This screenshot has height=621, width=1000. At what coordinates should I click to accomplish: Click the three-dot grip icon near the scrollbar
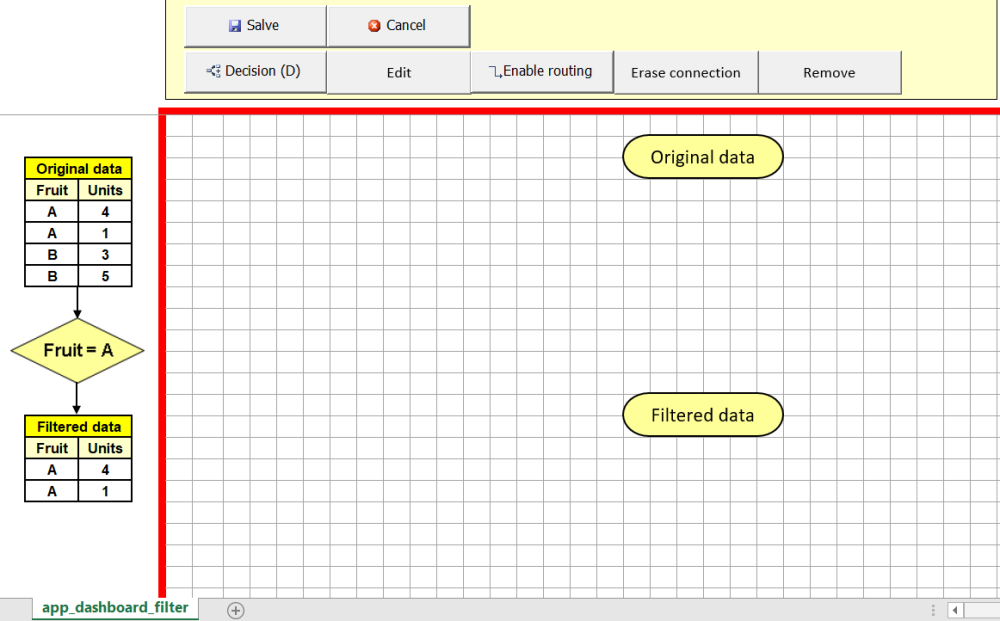(x=932, y=608)
